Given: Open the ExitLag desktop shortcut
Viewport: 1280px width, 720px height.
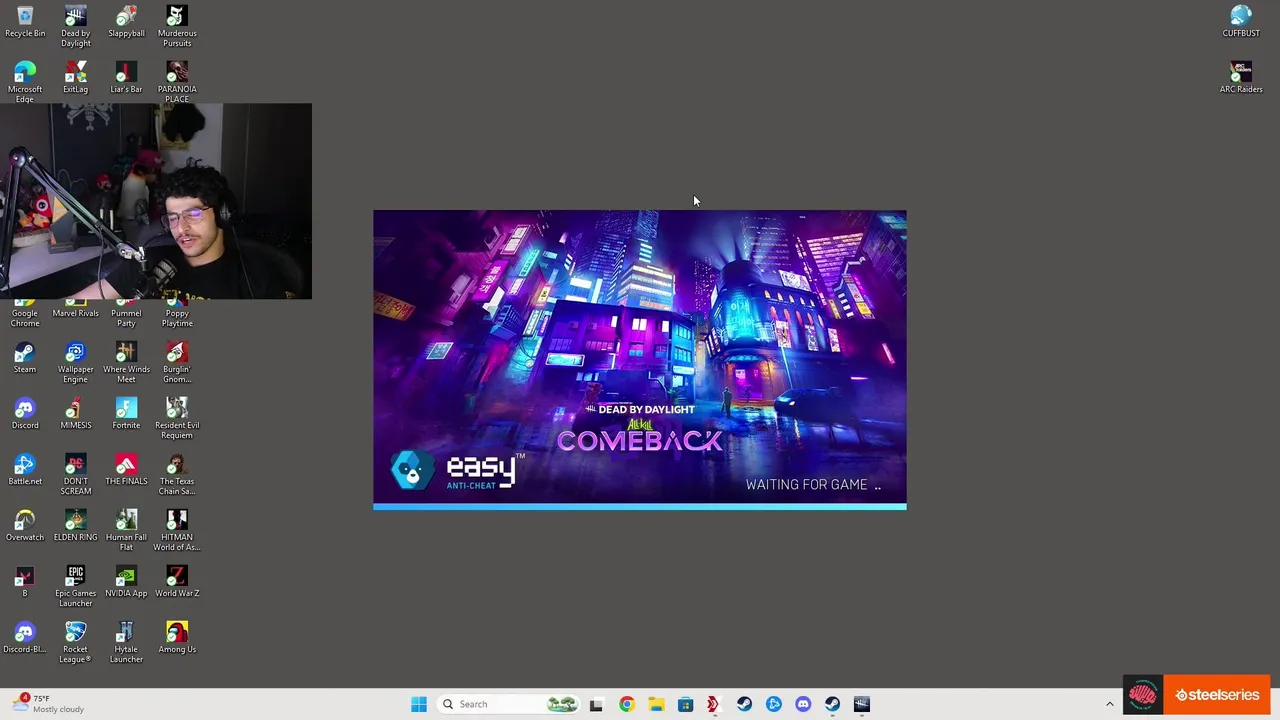Looking at the screenshot, I should click(75, 78).
